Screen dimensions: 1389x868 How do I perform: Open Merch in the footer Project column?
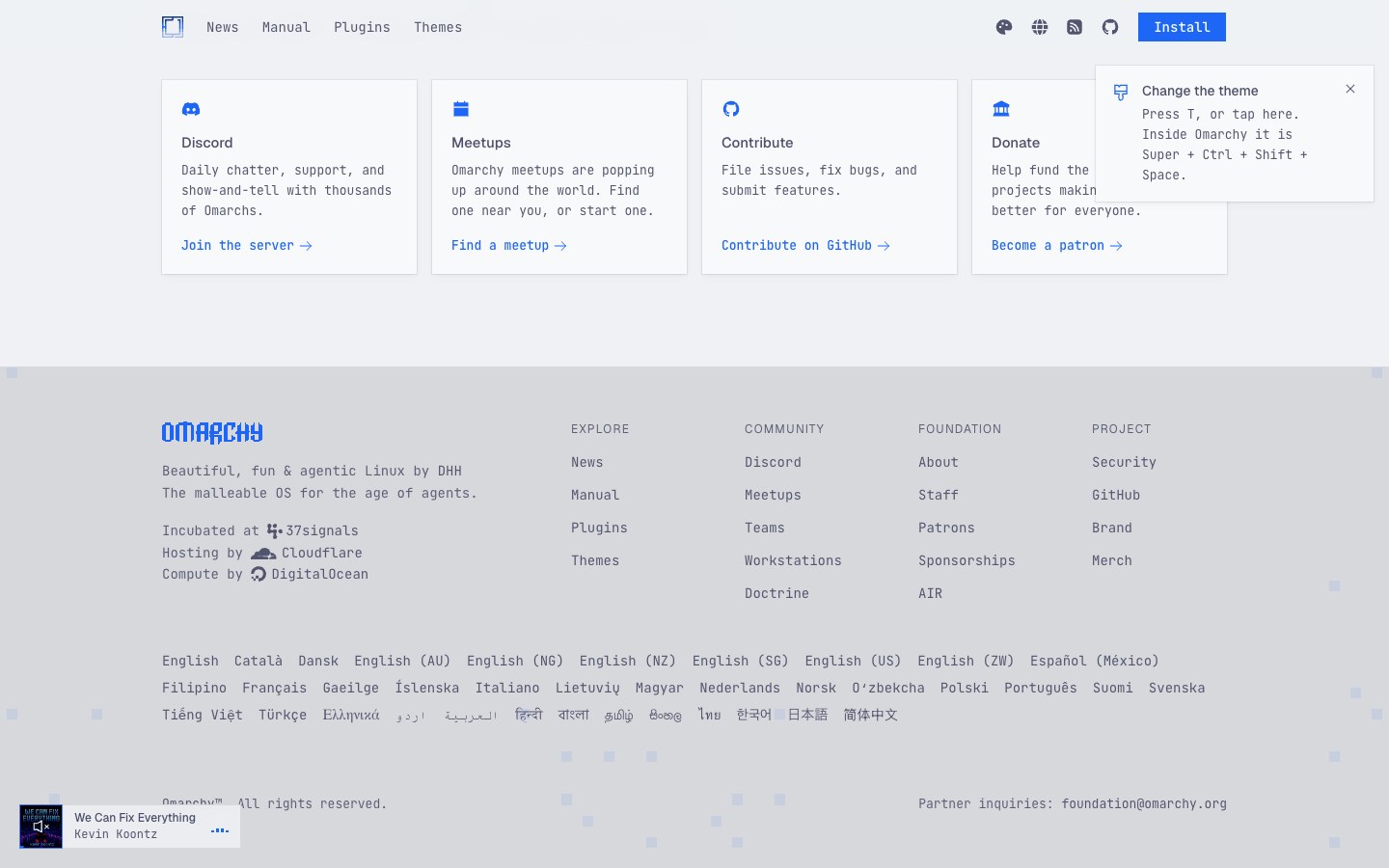1112,560
